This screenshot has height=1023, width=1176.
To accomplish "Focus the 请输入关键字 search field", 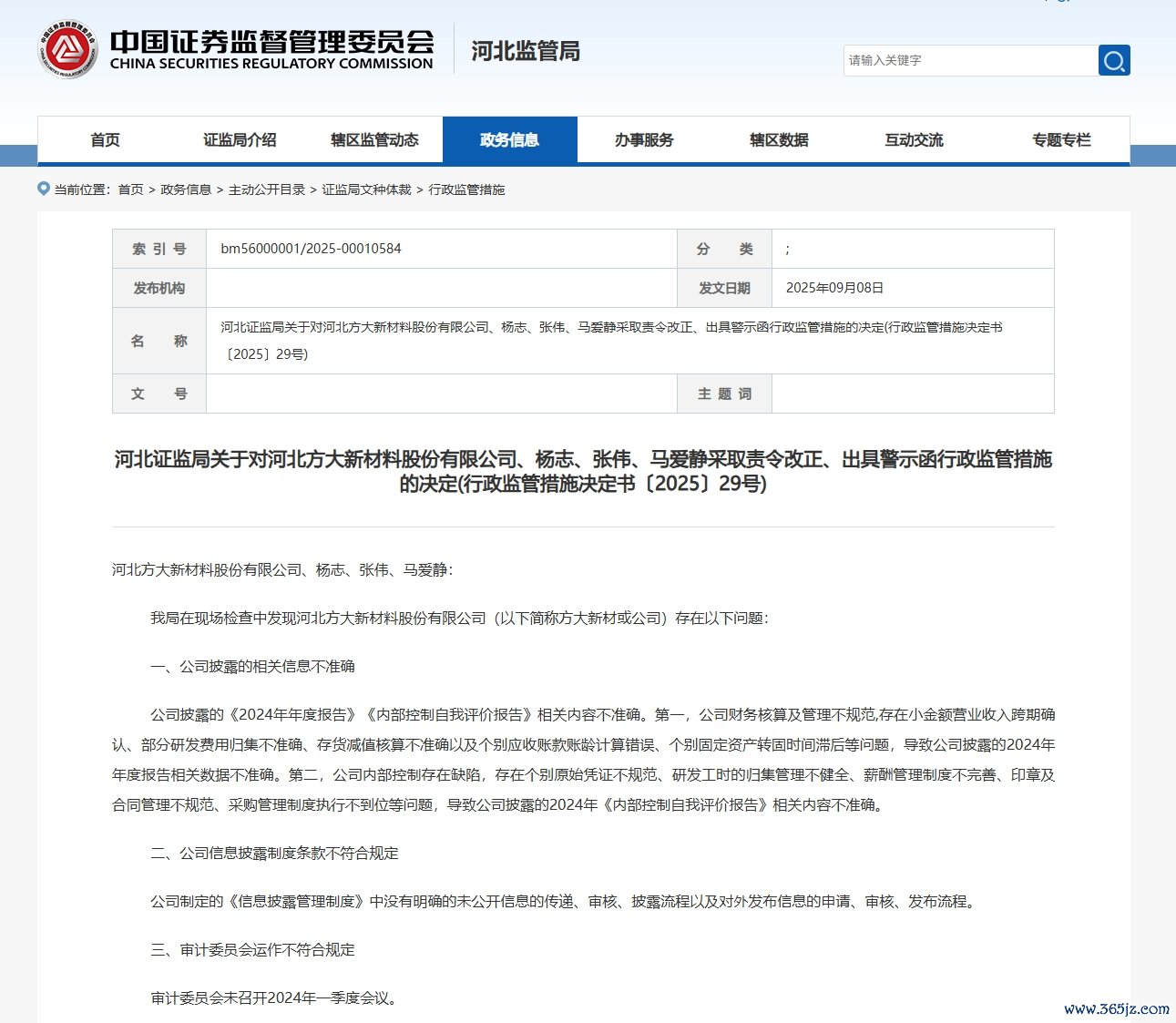I will coord(970,60).
